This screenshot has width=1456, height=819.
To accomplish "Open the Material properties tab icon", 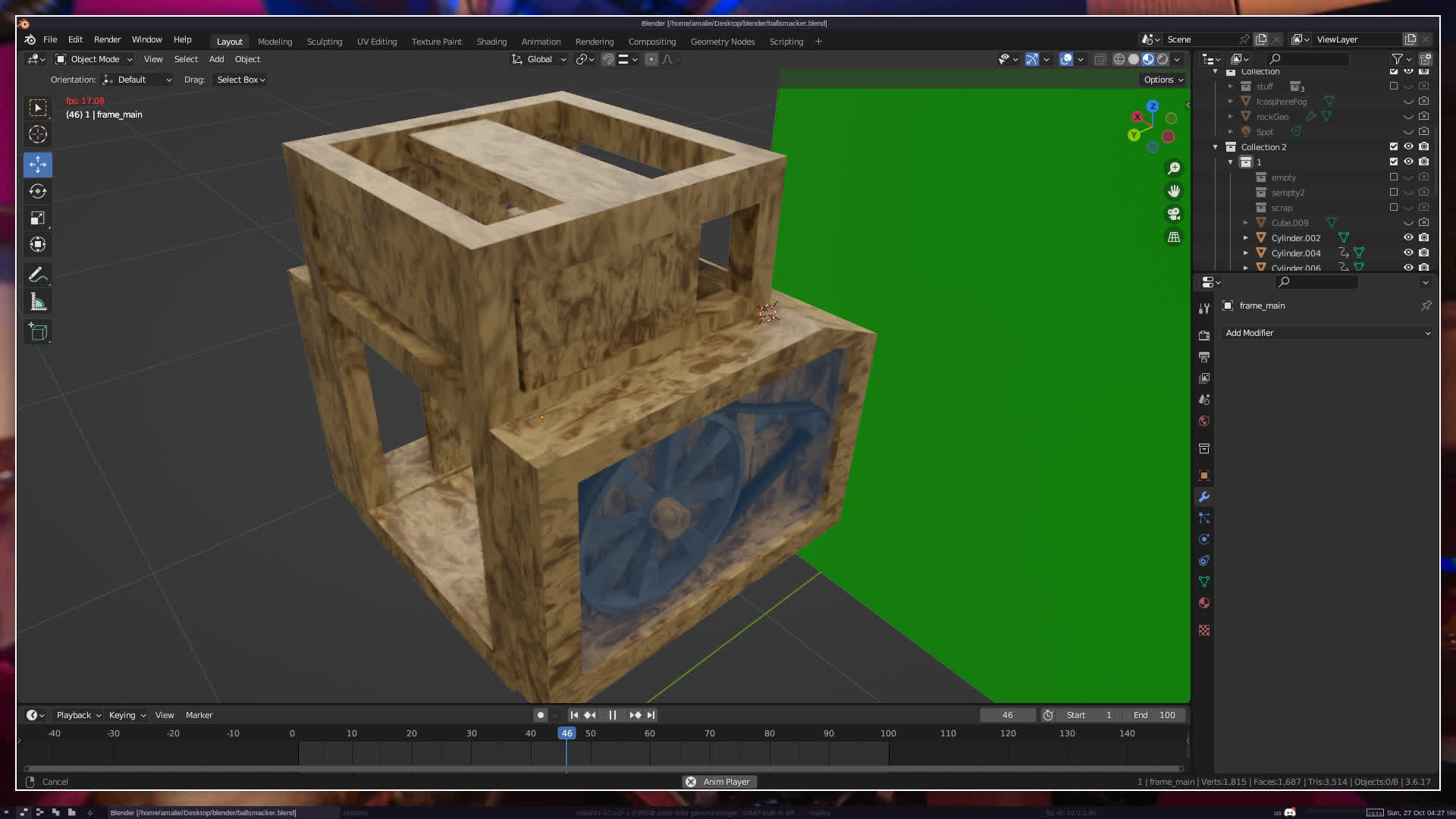I will coord(1204,604).
